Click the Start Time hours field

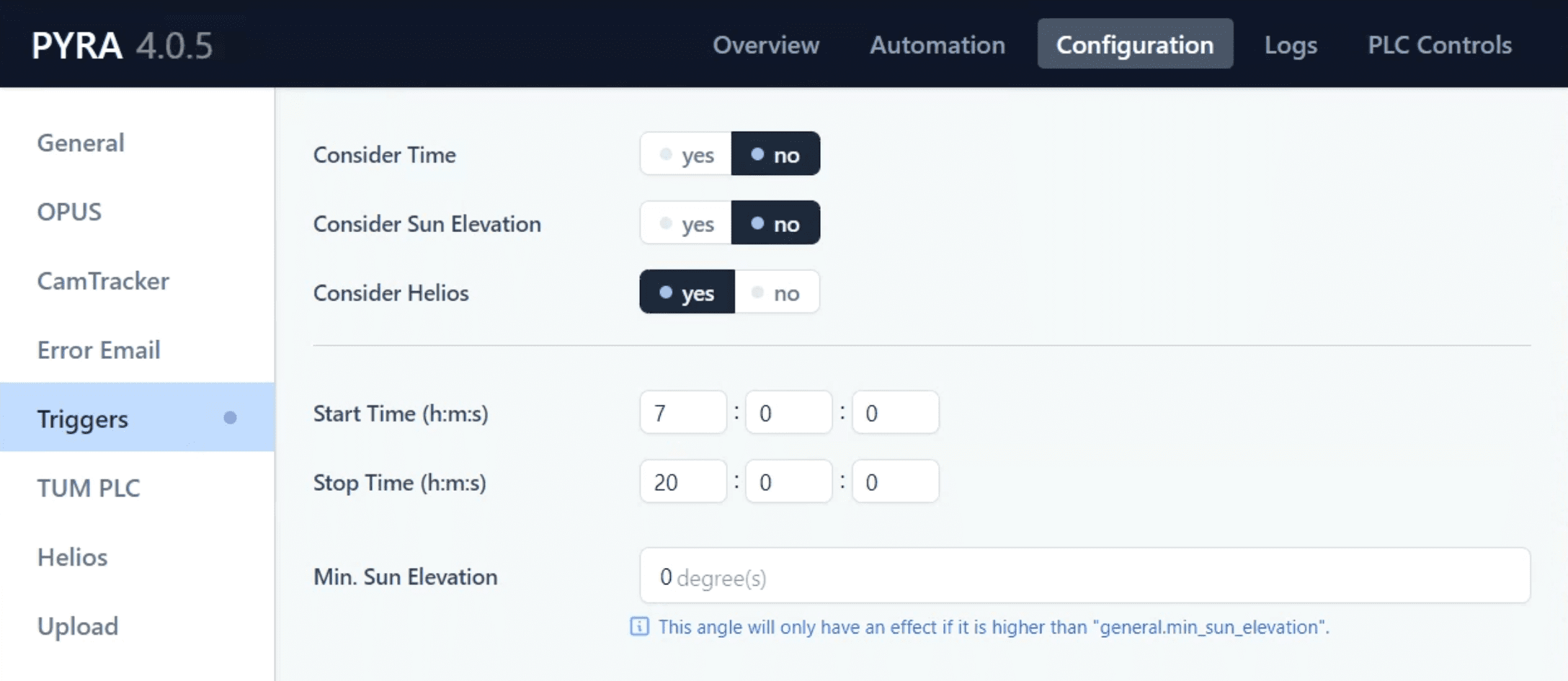[683, 413]
